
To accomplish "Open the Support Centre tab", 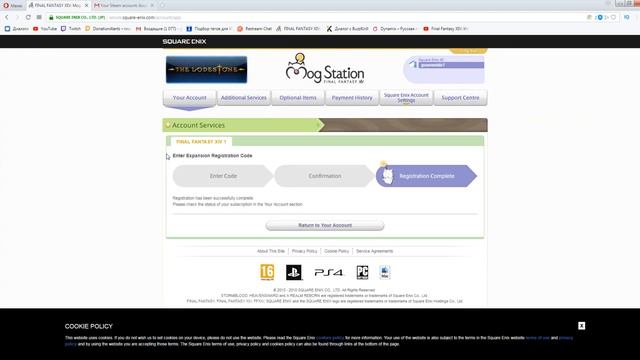I will 460,98.
